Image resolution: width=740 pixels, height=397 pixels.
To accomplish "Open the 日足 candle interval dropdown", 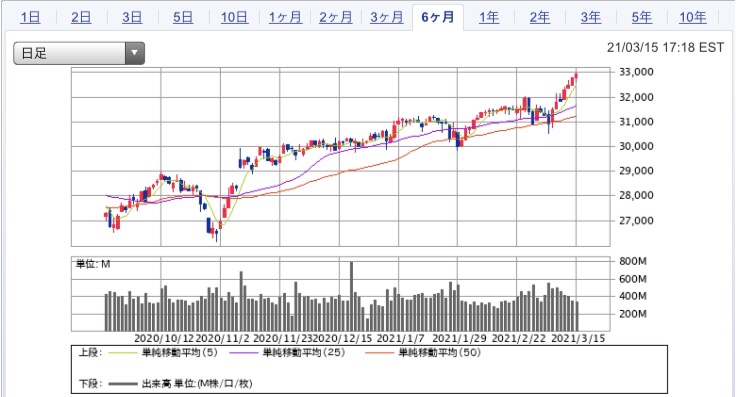I will pos(79,53).
